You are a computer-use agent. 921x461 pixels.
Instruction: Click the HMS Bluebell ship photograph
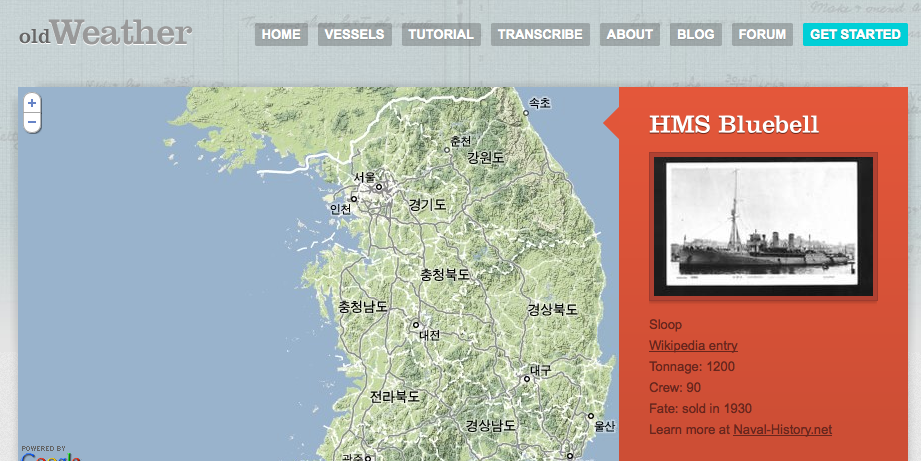[x=763, y=226]
